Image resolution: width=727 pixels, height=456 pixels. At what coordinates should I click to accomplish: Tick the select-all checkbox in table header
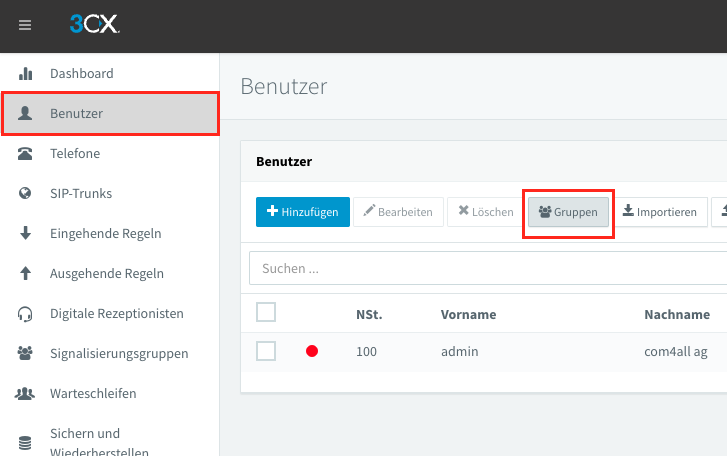(x=266, y=312)
